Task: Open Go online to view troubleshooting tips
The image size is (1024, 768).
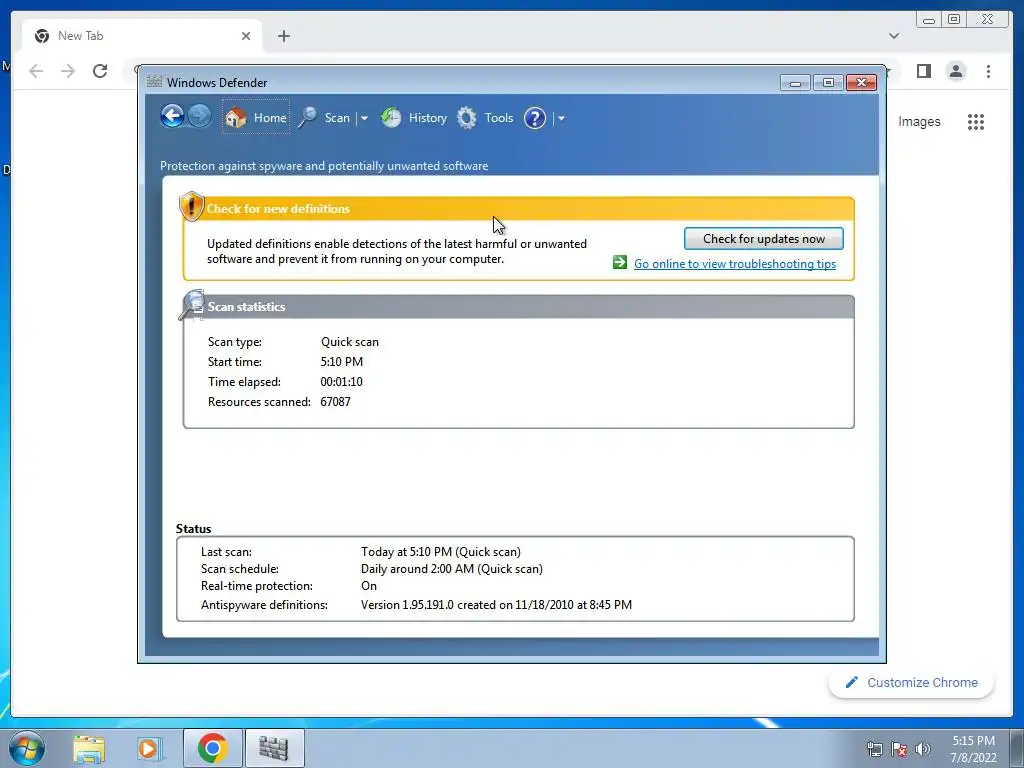Action: coord(735,264)
